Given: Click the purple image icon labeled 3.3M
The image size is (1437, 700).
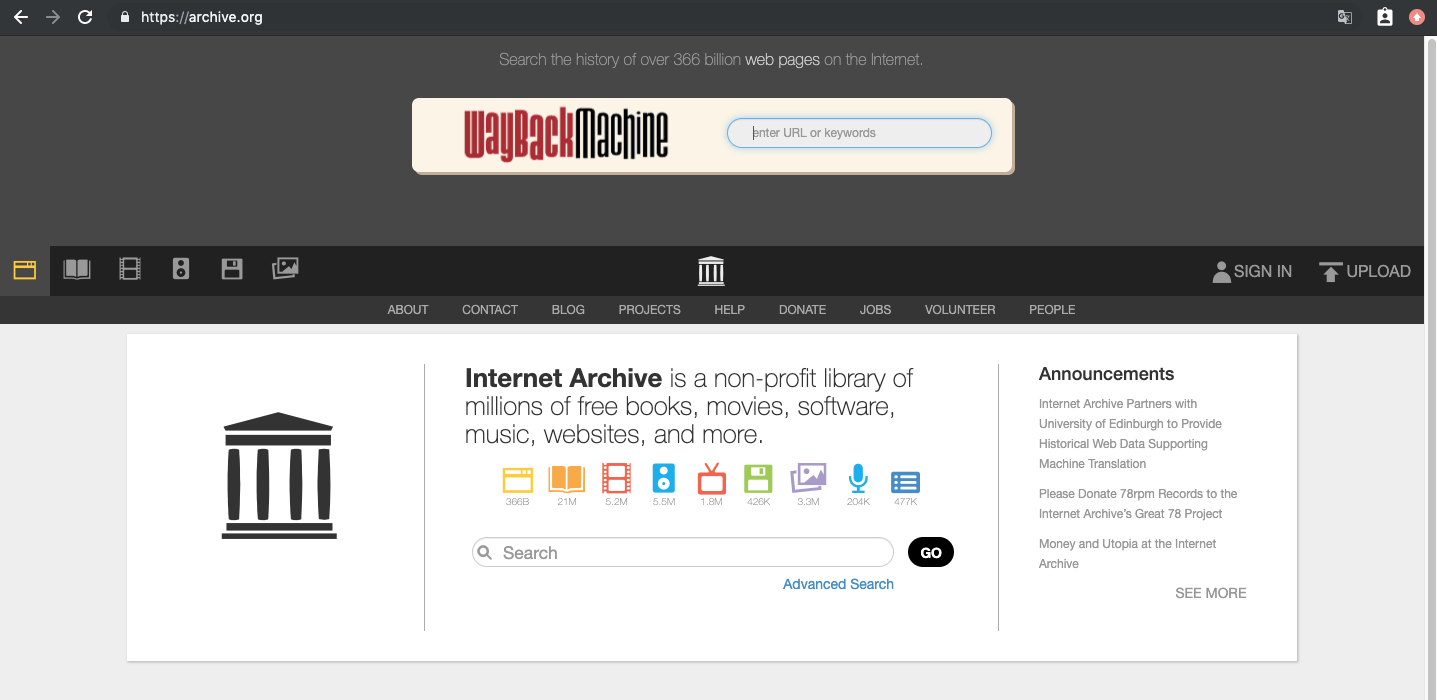Looking at the screenshot, I should (x=808, y=478).
